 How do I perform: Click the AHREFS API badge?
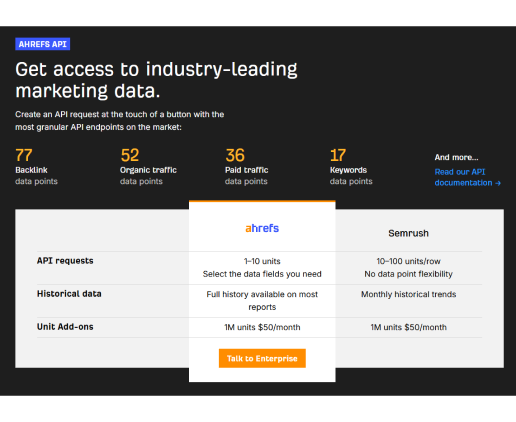[42, 44]
